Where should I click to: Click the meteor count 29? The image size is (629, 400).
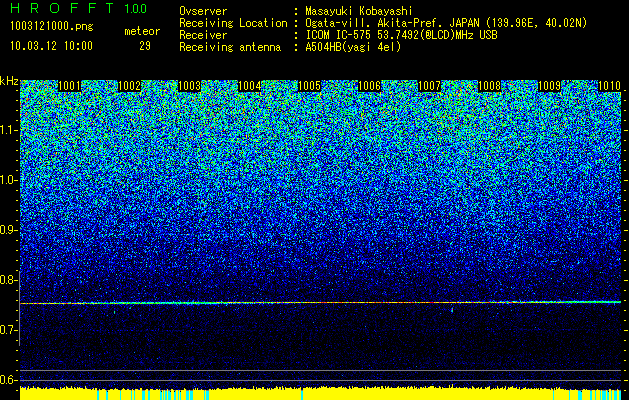point(145,46)
